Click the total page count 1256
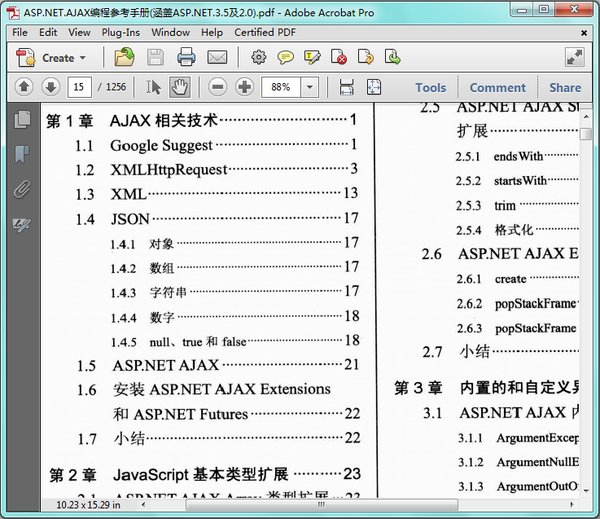Image resolution: width=600 pixels, height=519 pixels. tap(116, 87)
